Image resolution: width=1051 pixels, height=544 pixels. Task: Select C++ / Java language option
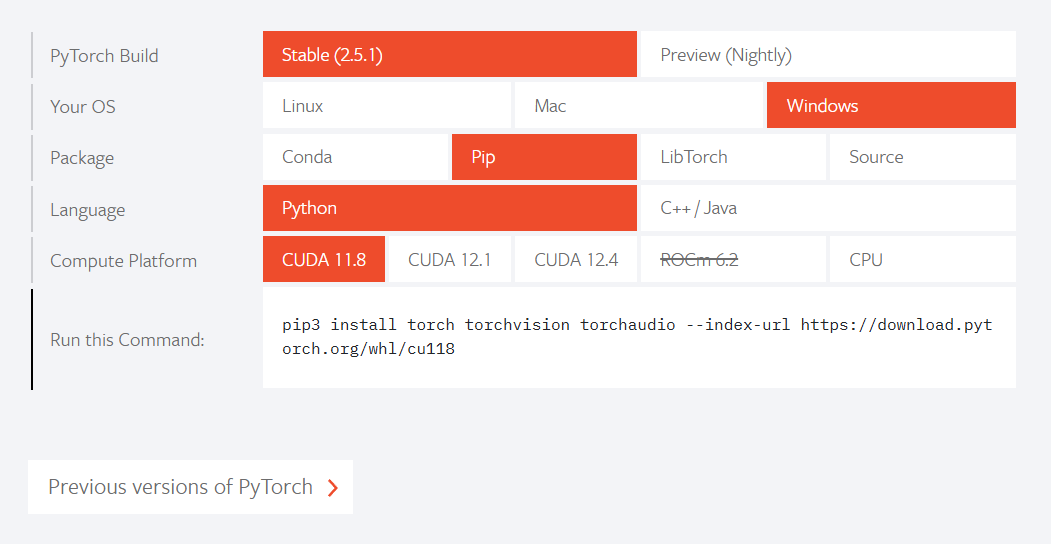828,208
